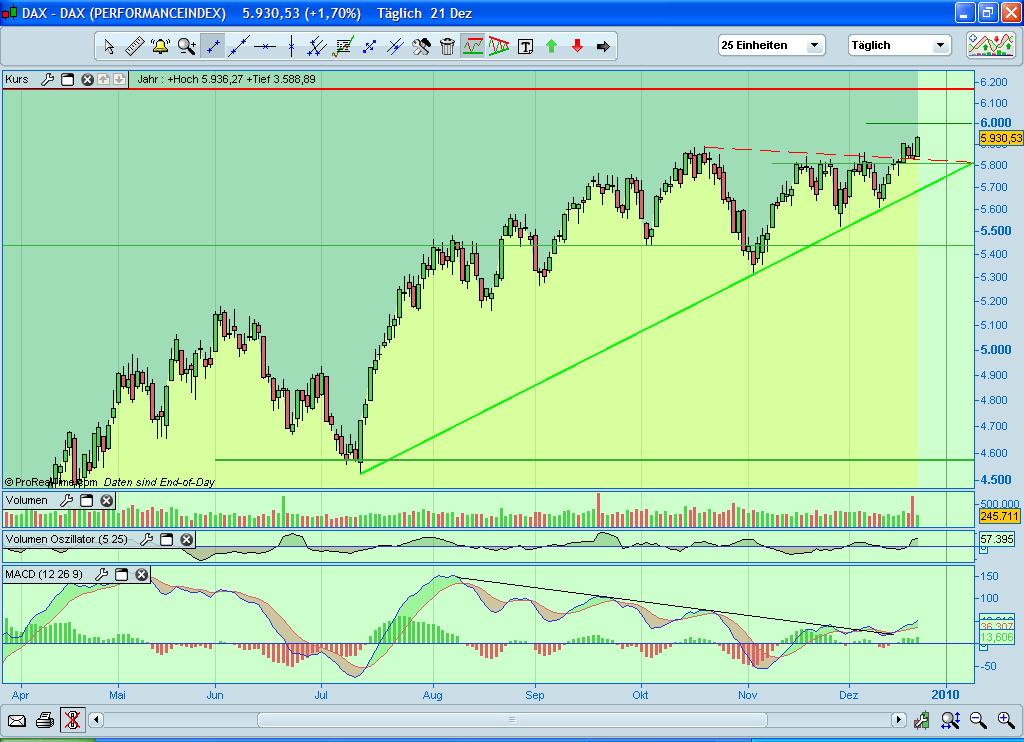Click the printer icon
The image size is (1024, 742).
[x=45, y=720]
